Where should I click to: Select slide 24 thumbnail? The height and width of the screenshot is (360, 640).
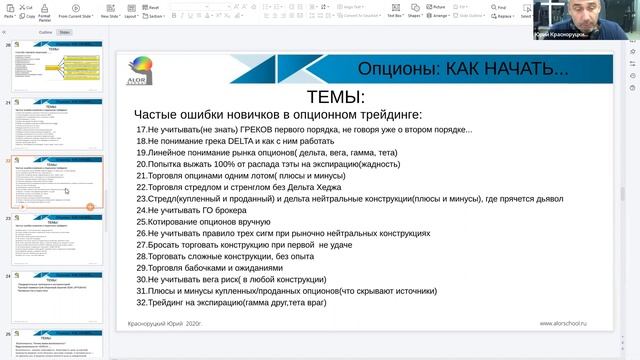click(57, 298)
